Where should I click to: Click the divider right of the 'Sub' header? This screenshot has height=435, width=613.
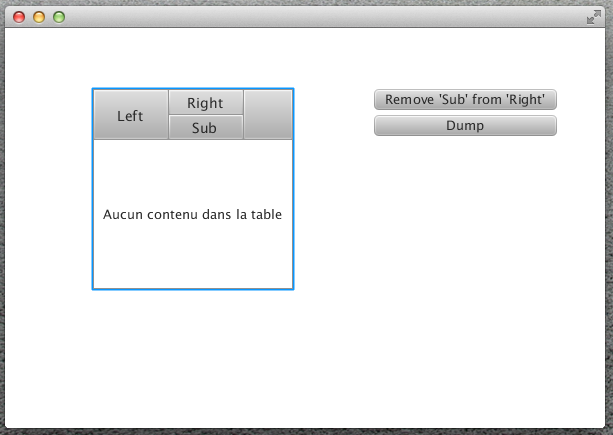[x=244, y=128]
